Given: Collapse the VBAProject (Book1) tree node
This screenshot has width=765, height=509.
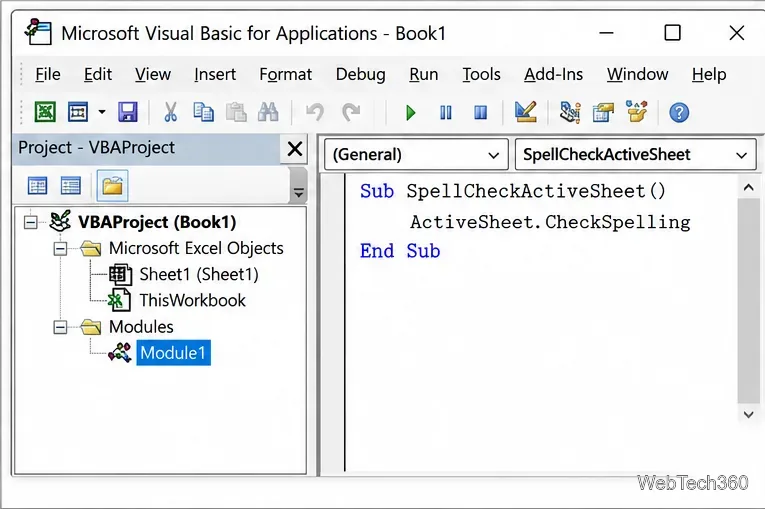Looking at the screenshot, I should click(x=30, y=223).
